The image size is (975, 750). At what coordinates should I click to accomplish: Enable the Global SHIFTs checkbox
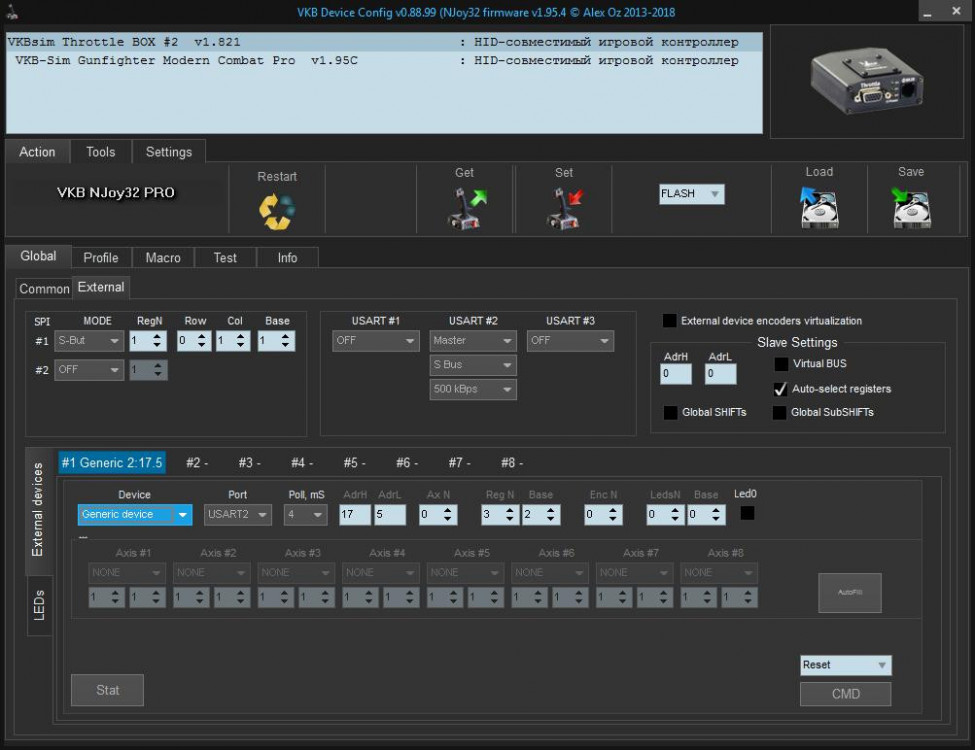(670, 412)
